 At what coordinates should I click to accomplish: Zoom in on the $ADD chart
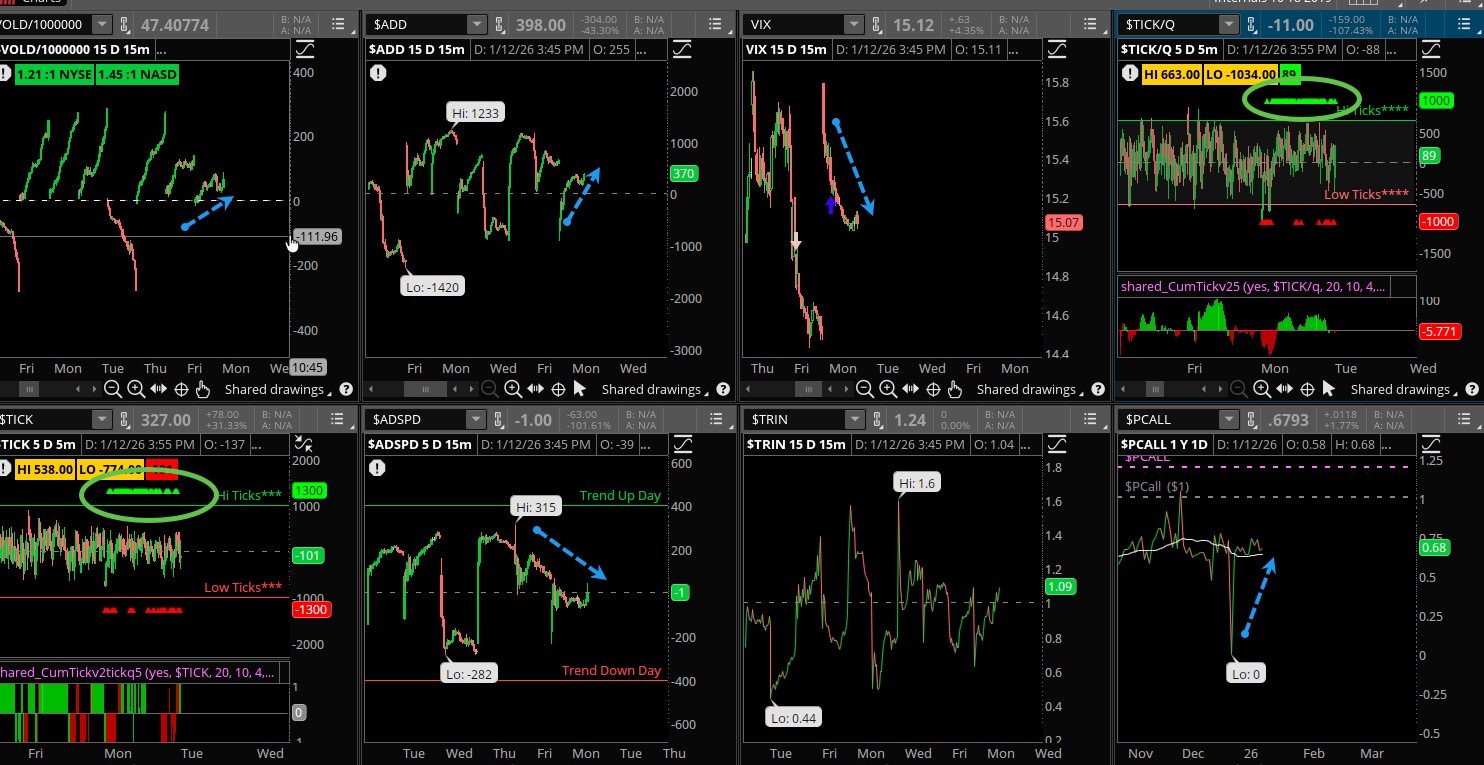pyautogui.click(x=512, y=389)
